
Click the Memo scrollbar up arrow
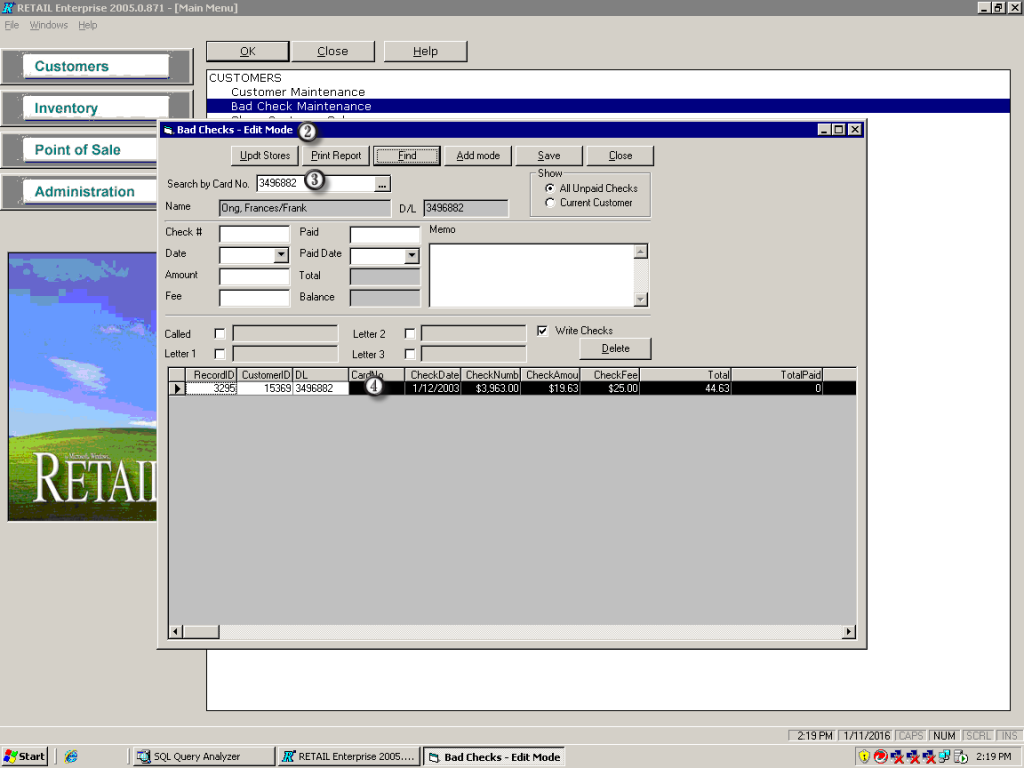(x=641, y=252)
